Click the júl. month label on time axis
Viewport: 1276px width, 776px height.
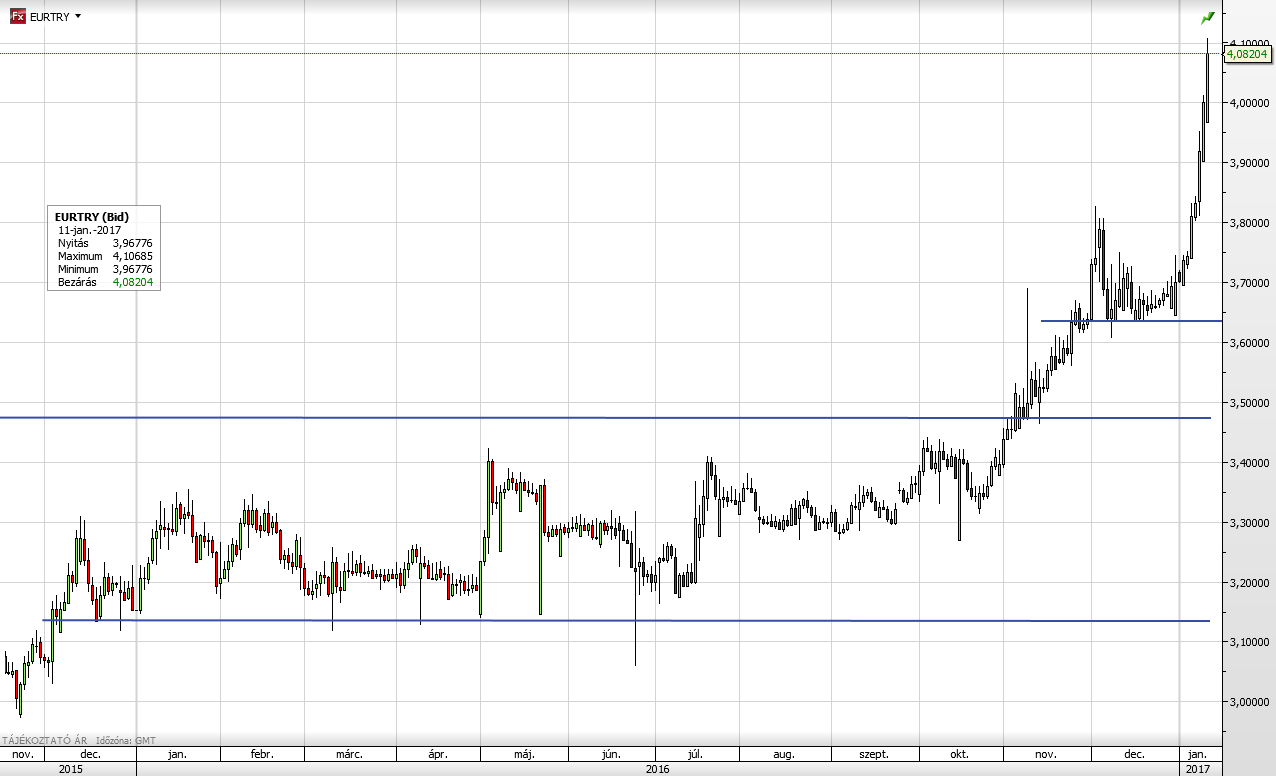pyautogui.click(x=698, y=754)
